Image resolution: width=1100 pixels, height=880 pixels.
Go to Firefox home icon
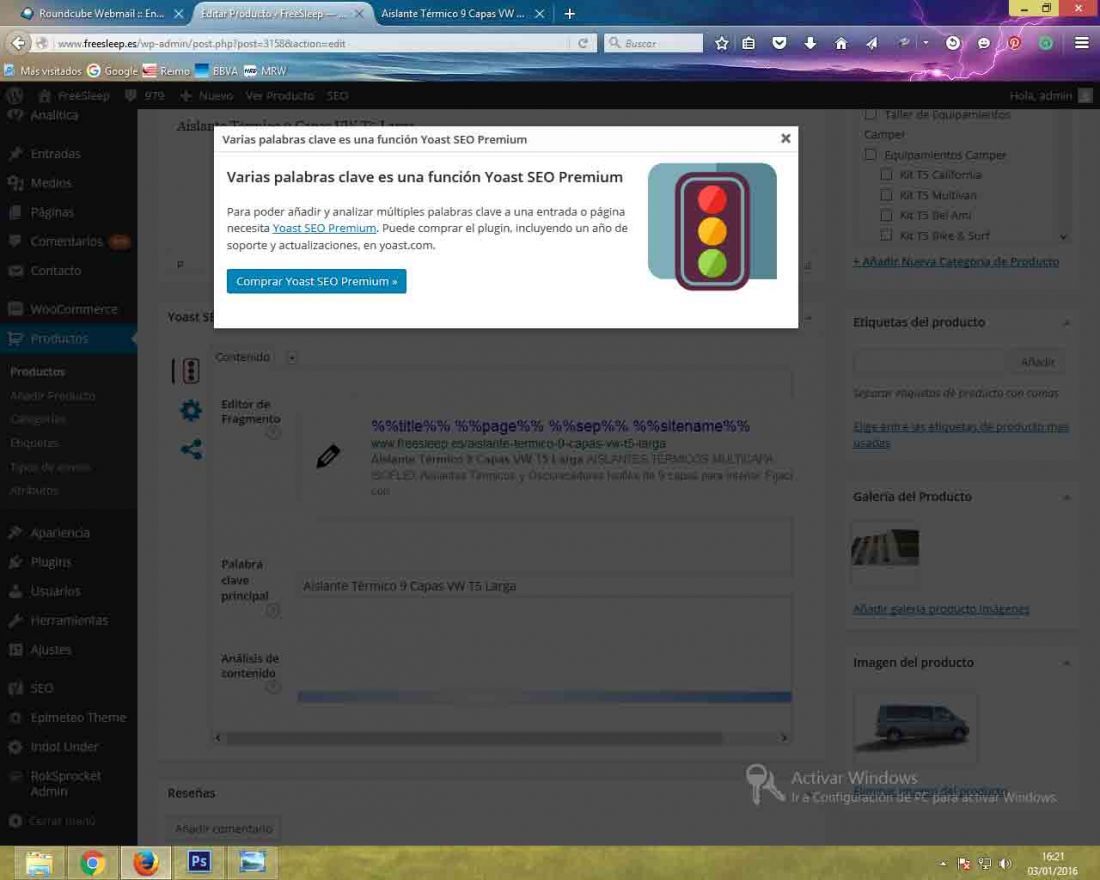[x=840, y=44]
